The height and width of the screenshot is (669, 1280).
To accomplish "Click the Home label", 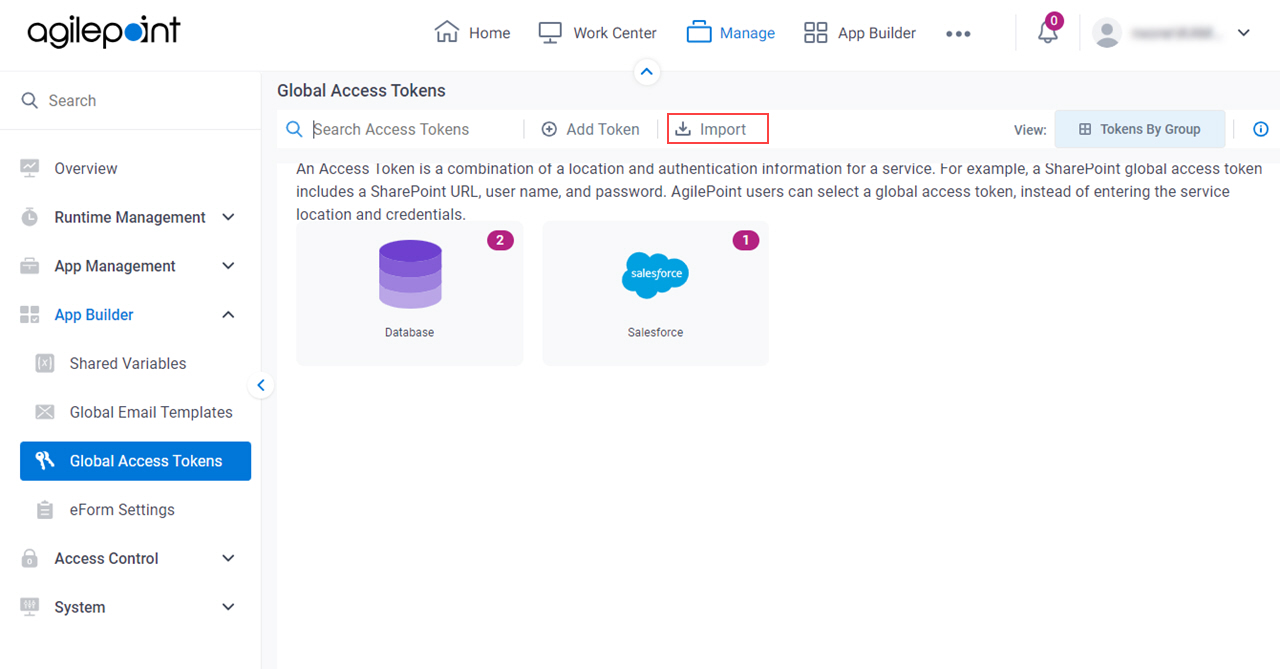I will pos(490,33).
